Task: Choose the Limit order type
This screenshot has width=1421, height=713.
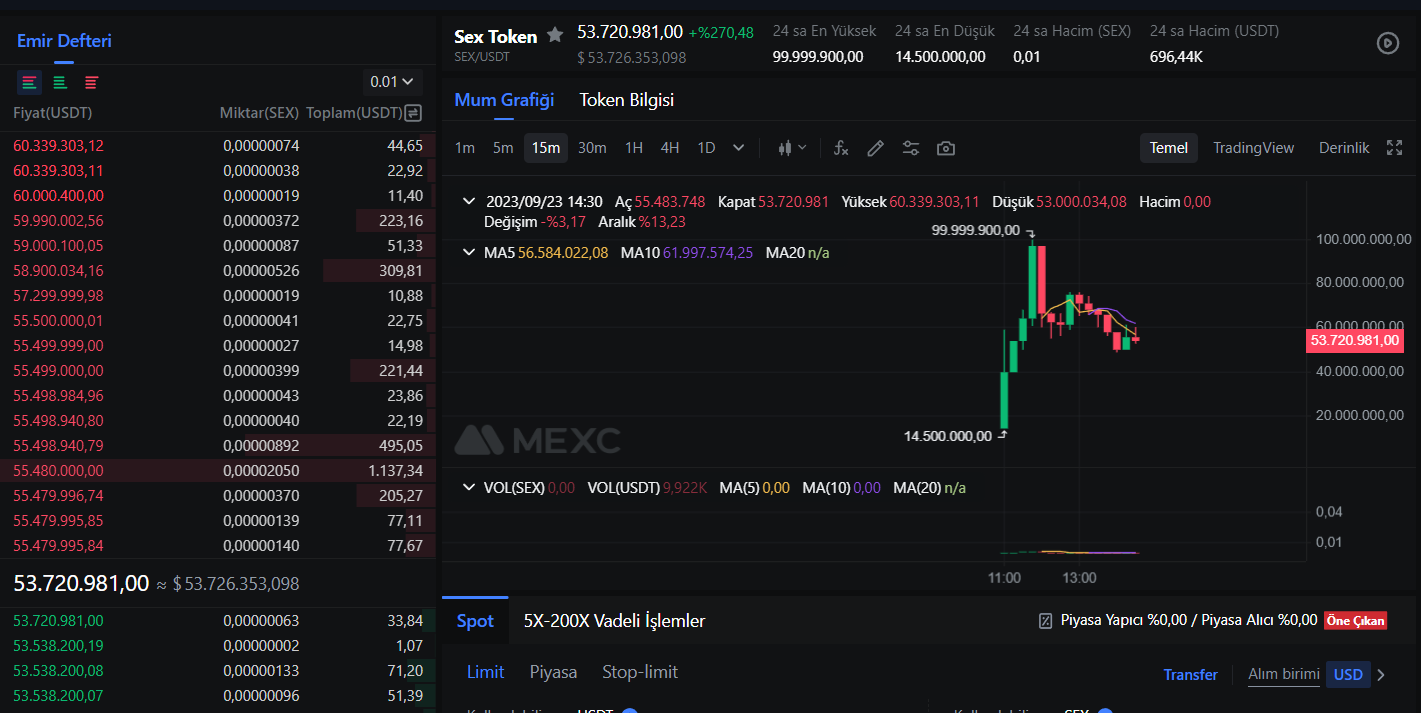Action: pyautogui.click(x=485, y=672)
